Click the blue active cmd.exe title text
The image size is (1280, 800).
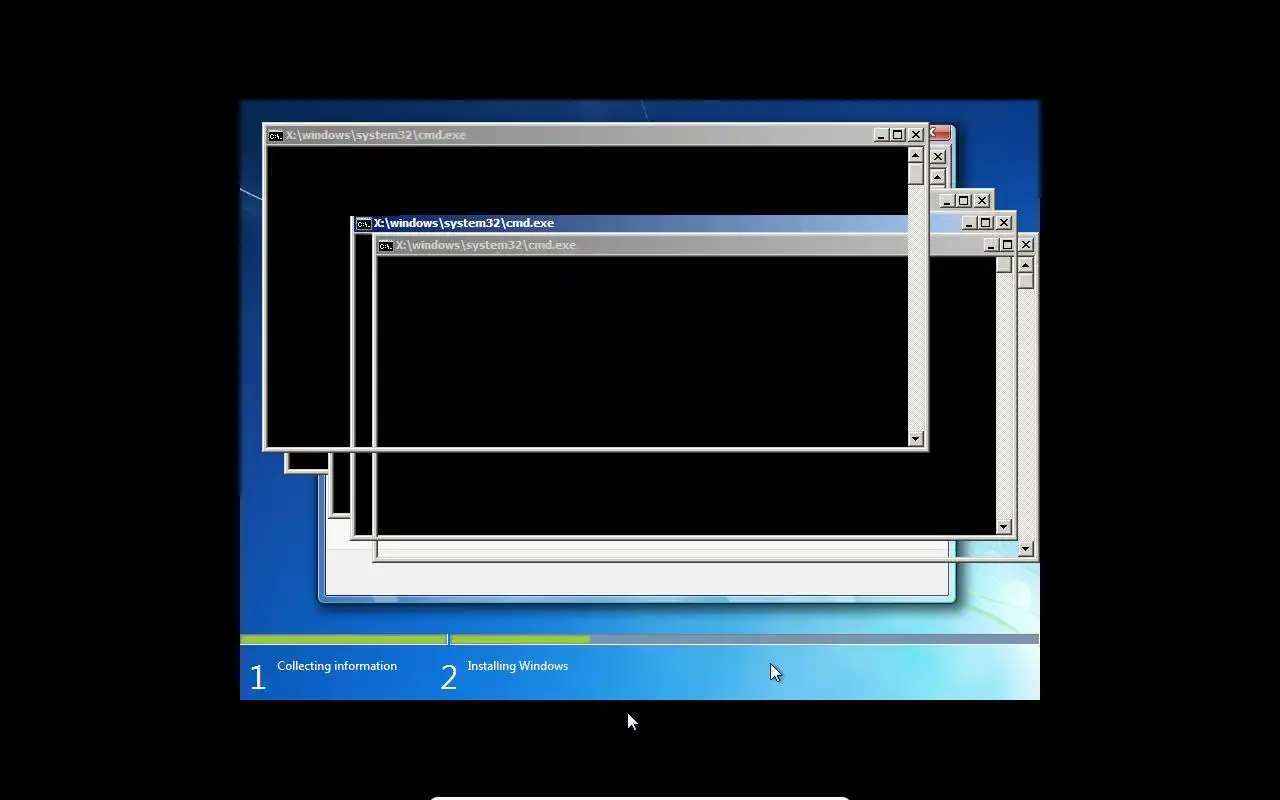coord(464,223)
